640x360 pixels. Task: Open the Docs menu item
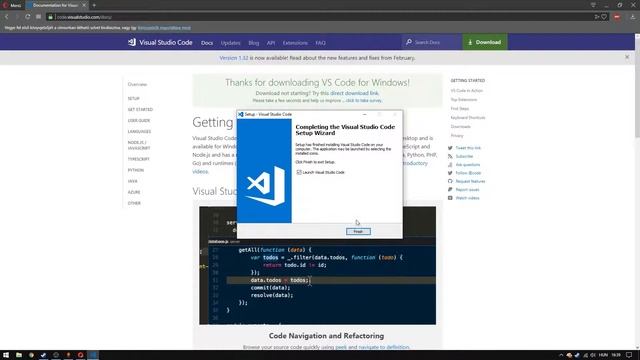pos(207,43)
